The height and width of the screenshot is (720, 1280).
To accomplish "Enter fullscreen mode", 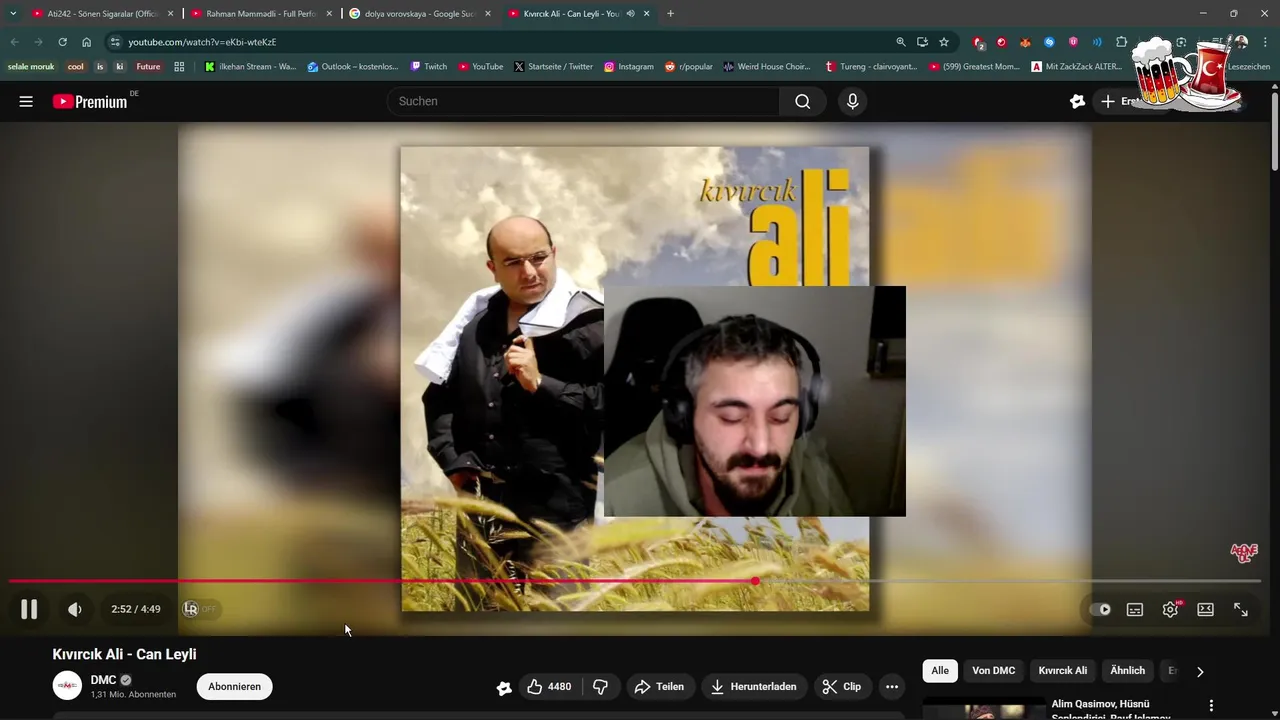I will [x=1241, y=609].
